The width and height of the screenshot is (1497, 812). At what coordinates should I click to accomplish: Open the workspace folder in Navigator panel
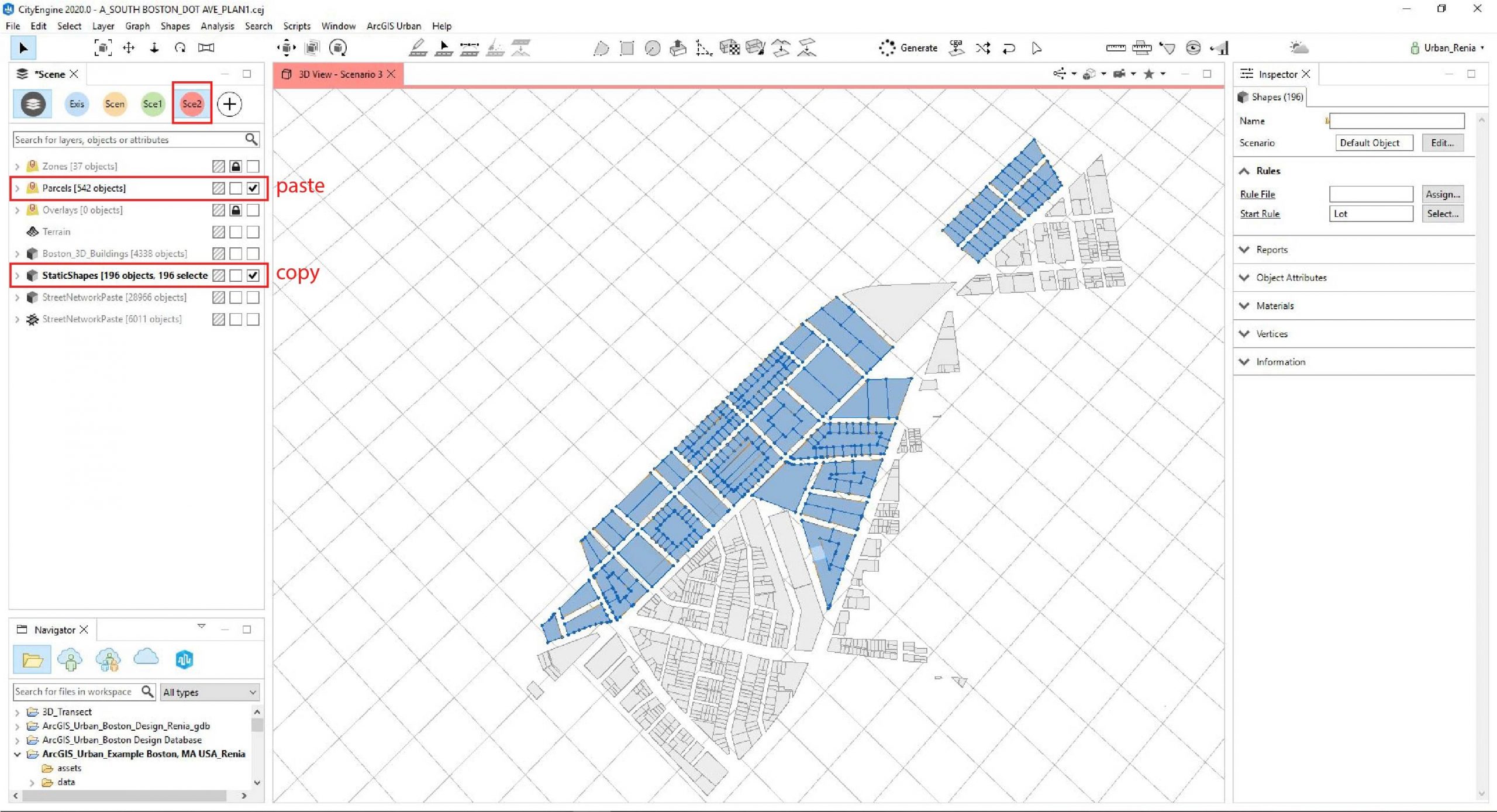32,659
